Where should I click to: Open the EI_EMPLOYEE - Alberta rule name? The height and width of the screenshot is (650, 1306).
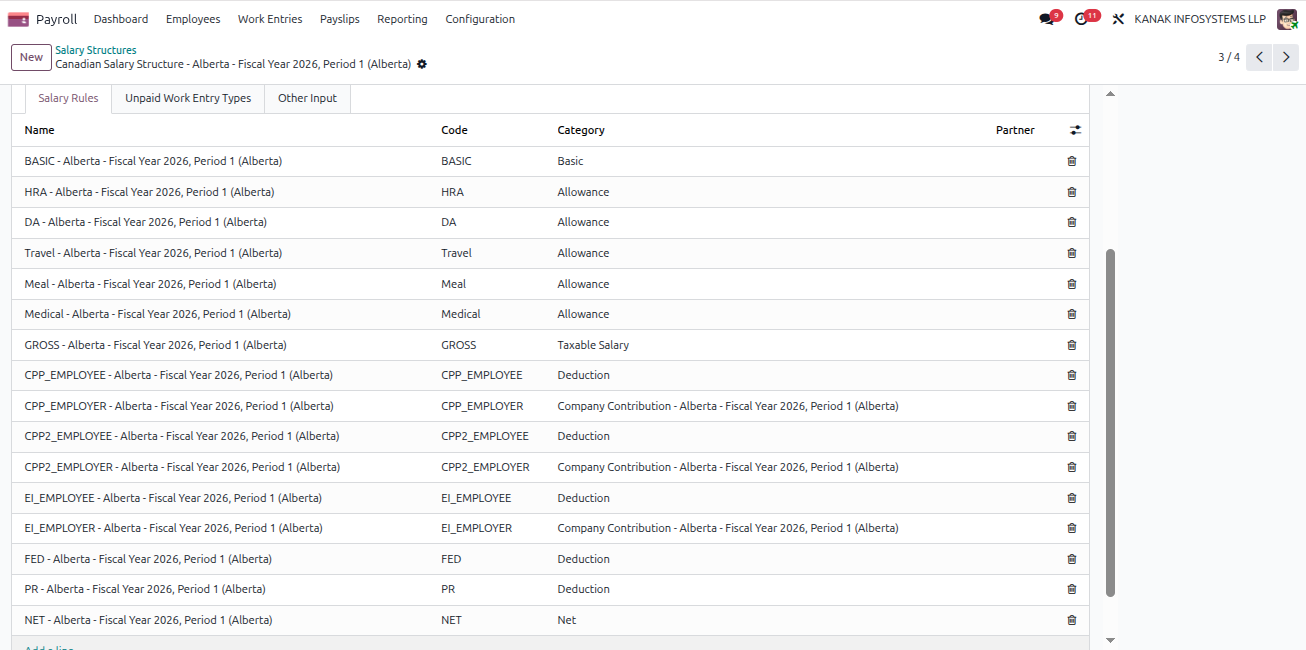click(173, 498)
